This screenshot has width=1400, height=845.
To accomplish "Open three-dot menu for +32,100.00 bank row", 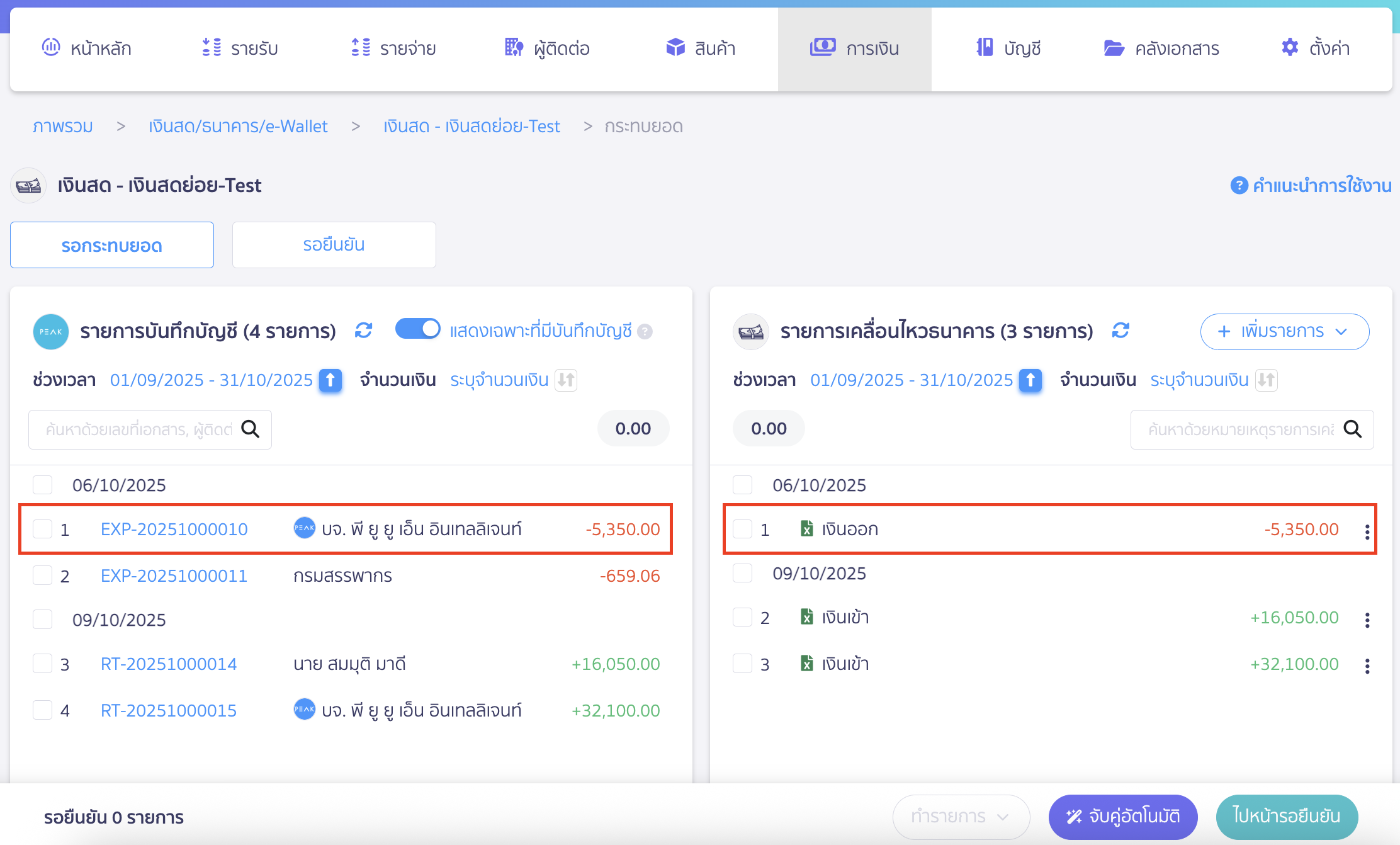I will pos(1367,666).
